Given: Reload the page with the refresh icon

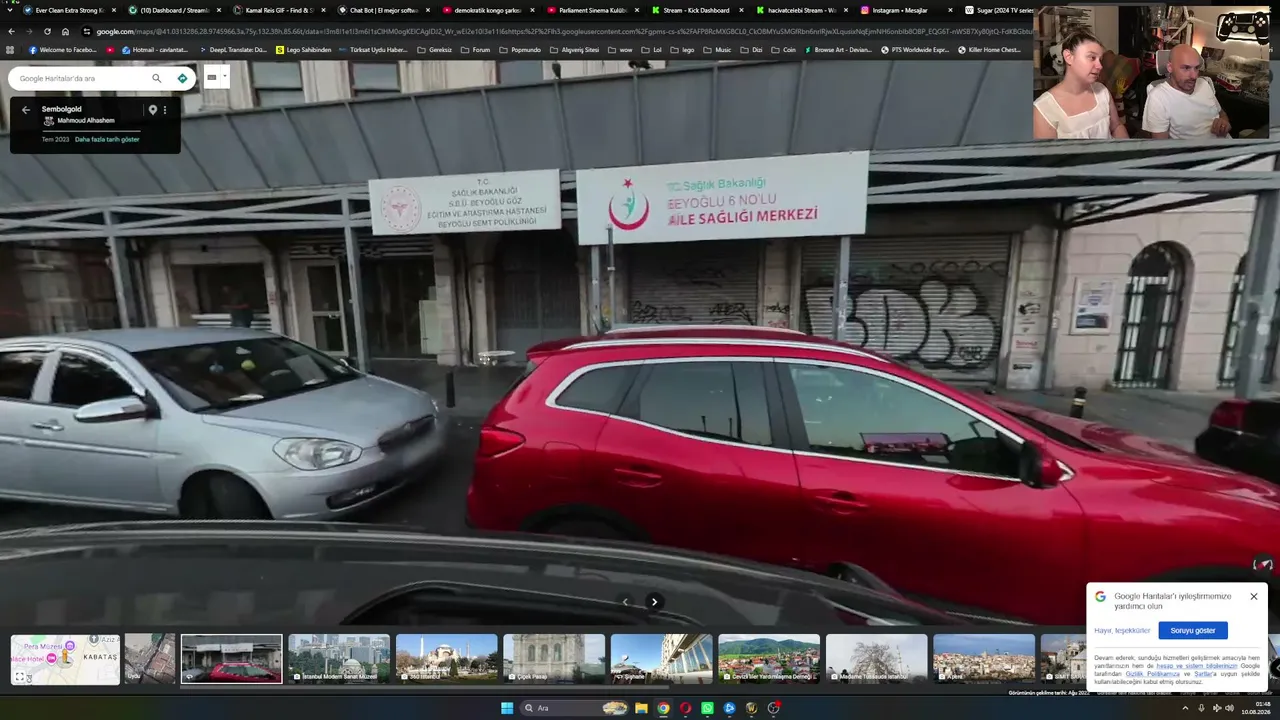Looking at the screenshot, I should (47, 31).
